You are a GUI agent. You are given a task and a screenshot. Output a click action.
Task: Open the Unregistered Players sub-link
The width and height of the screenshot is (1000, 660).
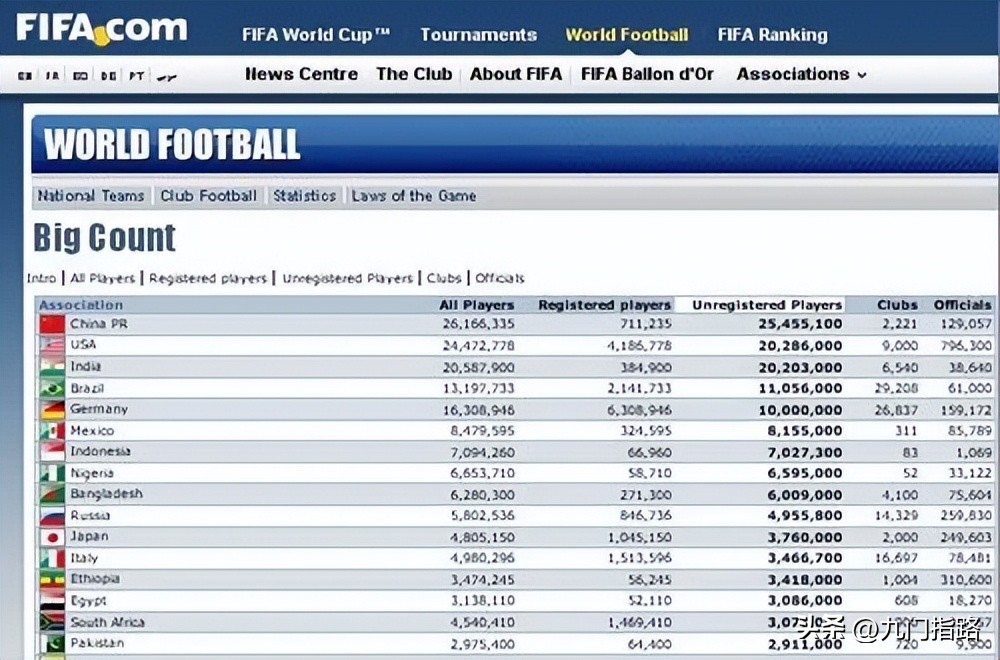pyautogui.click(x=348, y=279)
